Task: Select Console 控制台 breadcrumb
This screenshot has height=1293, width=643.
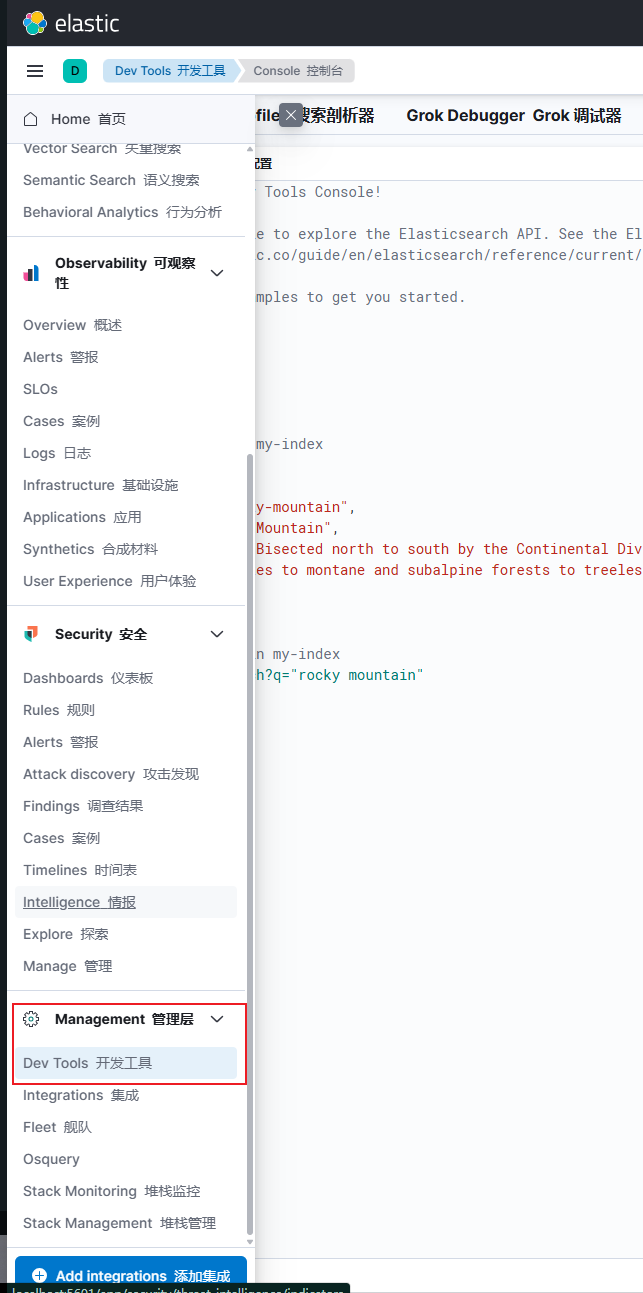Action: [299, 71]
